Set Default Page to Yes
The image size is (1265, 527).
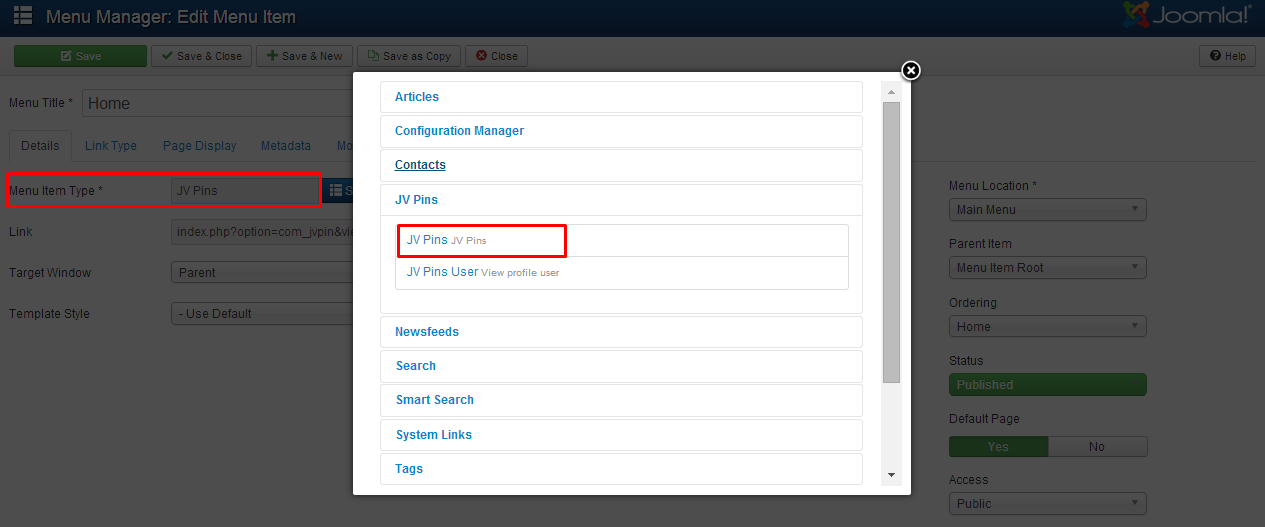point(998,447)
